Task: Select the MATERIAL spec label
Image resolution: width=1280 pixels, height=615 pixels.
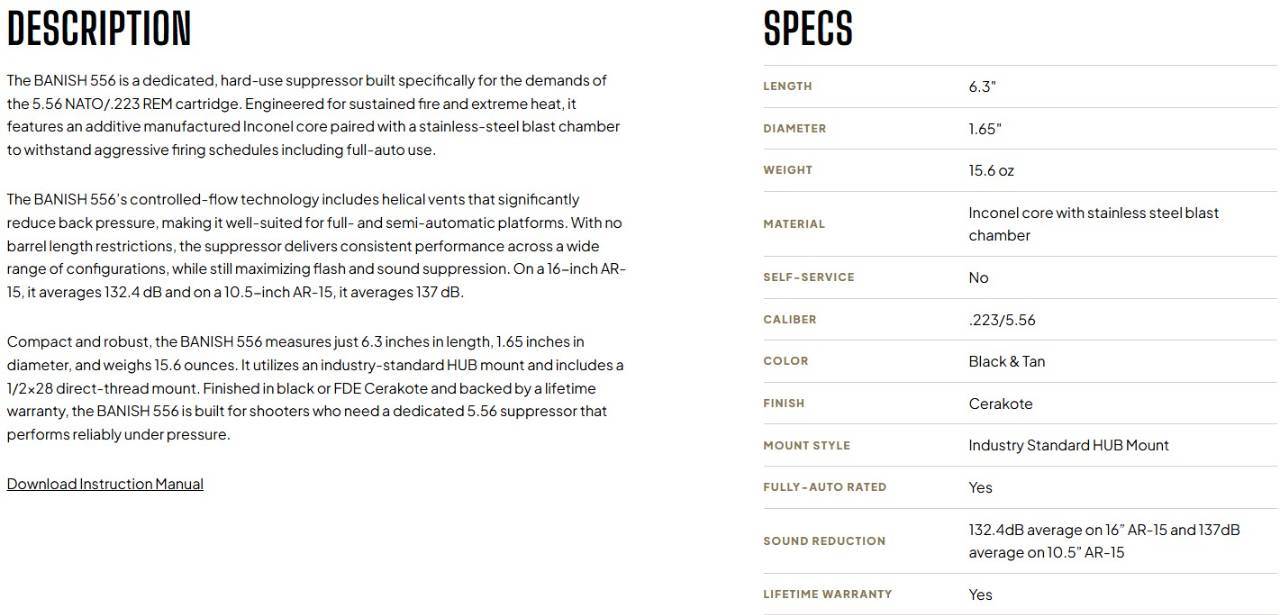Action: tap(794, 224)
